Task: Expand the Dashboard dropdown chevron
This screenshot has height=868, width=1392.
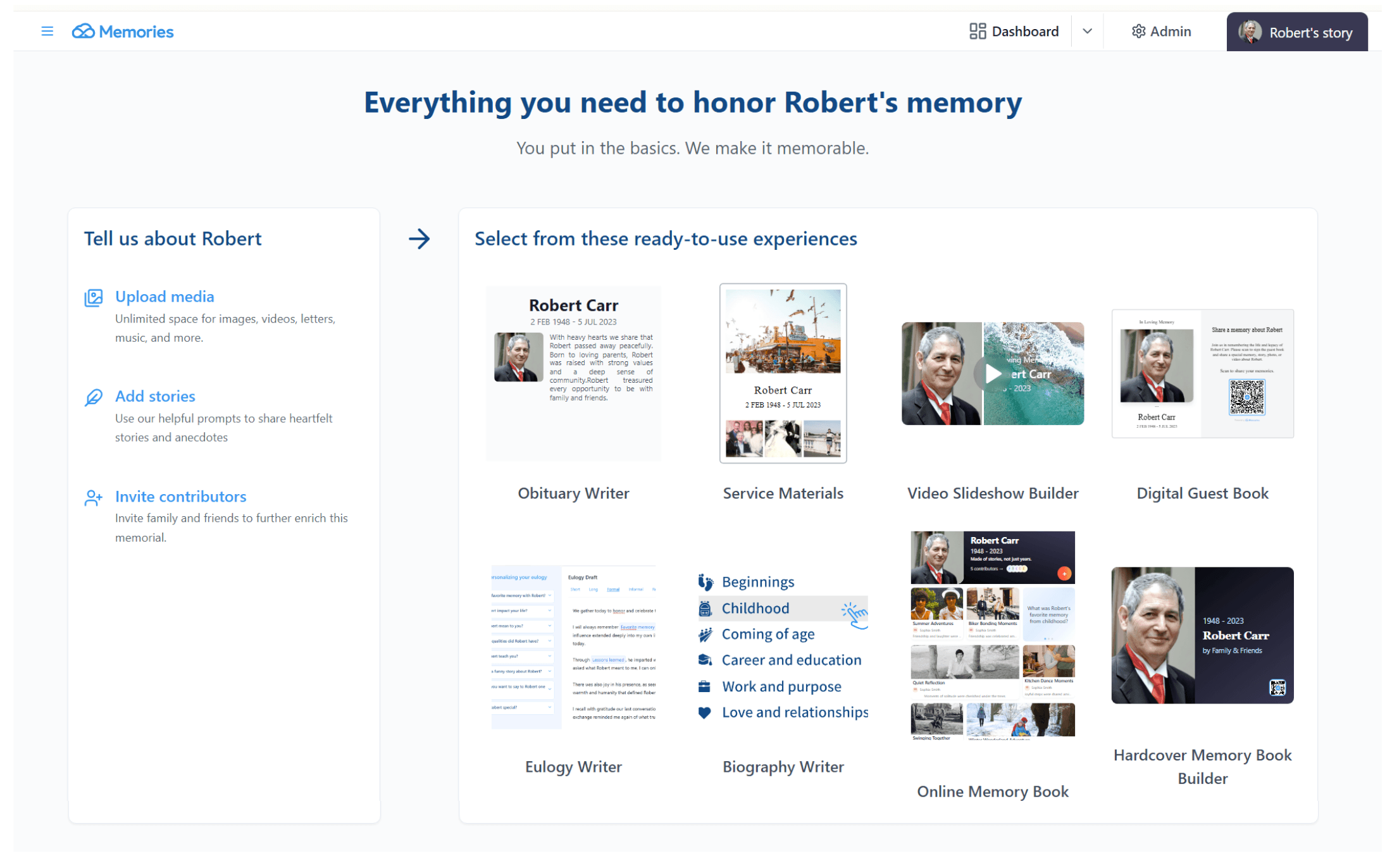Action: pyautogui.click(x=1087, y=31)
